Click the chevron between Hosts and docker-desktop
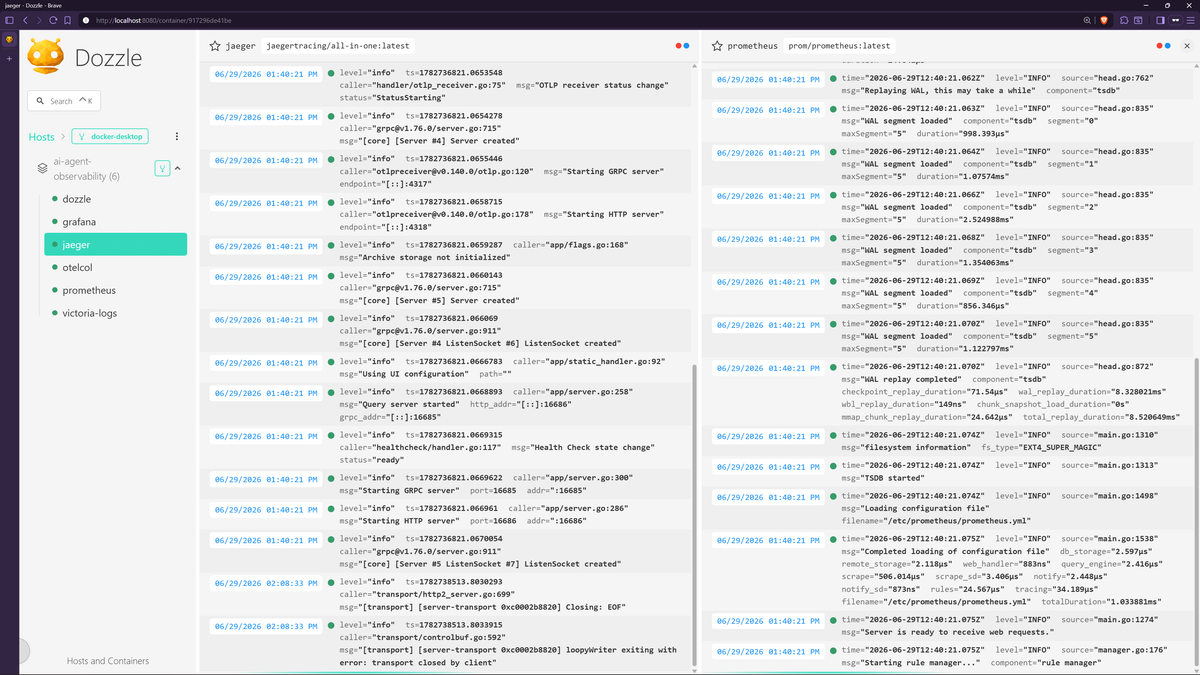The width and height of the screenshot is (1200, 675). (x=62, y=137)
